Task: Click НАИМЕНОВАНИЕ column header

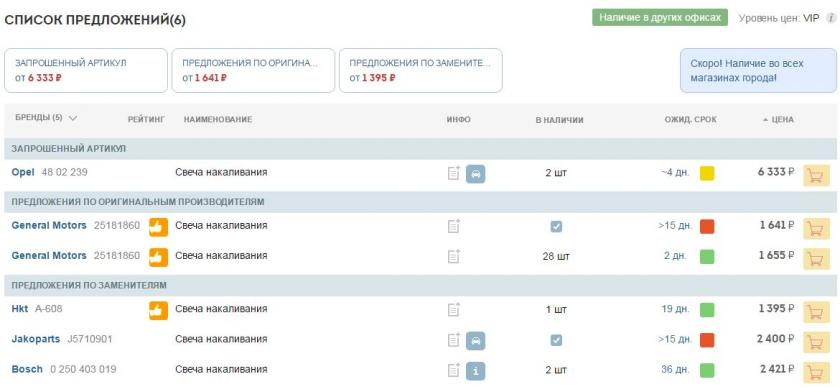Action: point(218,119)
